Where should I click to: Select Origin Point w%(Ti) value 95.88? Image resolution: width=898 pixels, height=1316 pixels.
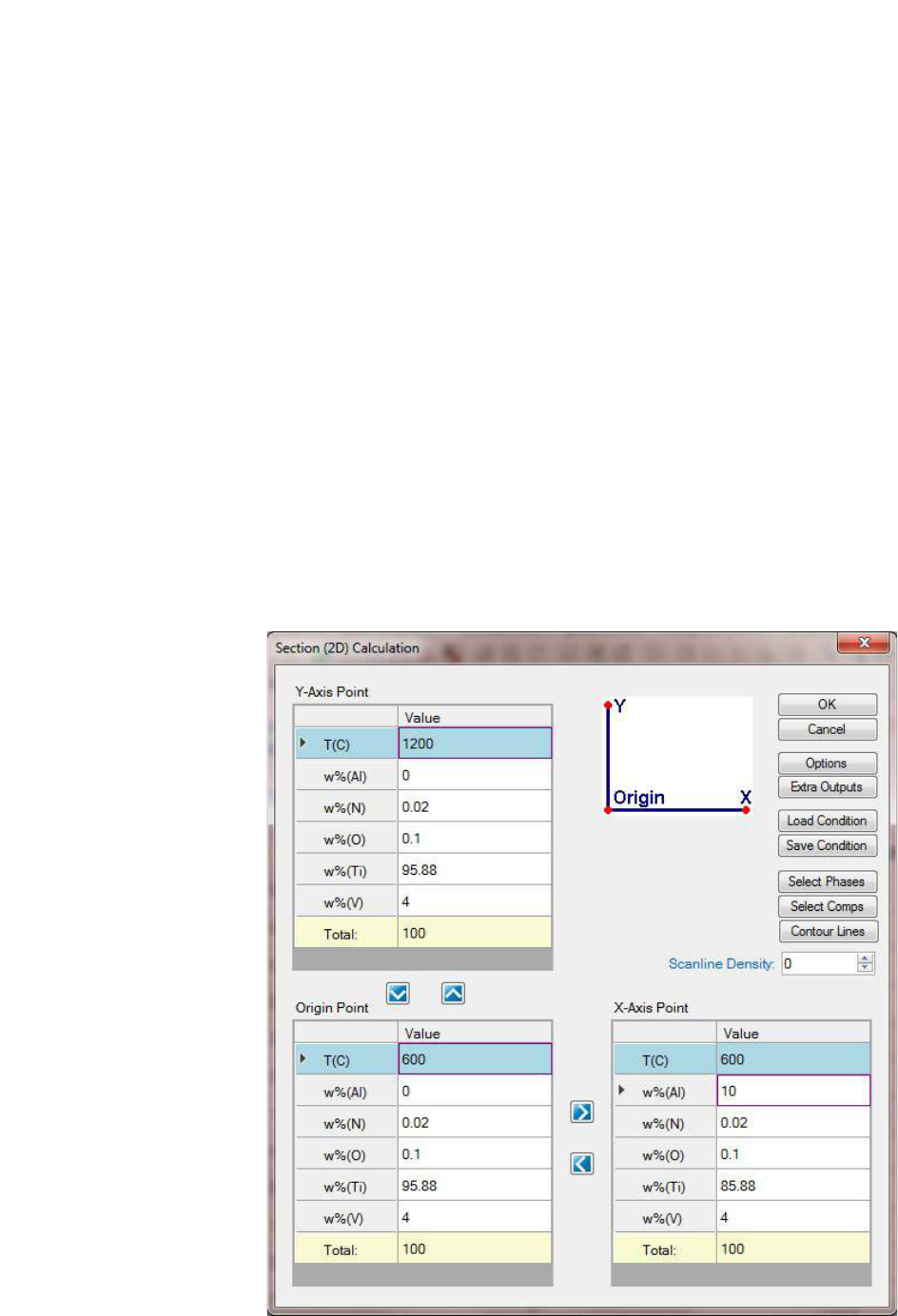475,1185
